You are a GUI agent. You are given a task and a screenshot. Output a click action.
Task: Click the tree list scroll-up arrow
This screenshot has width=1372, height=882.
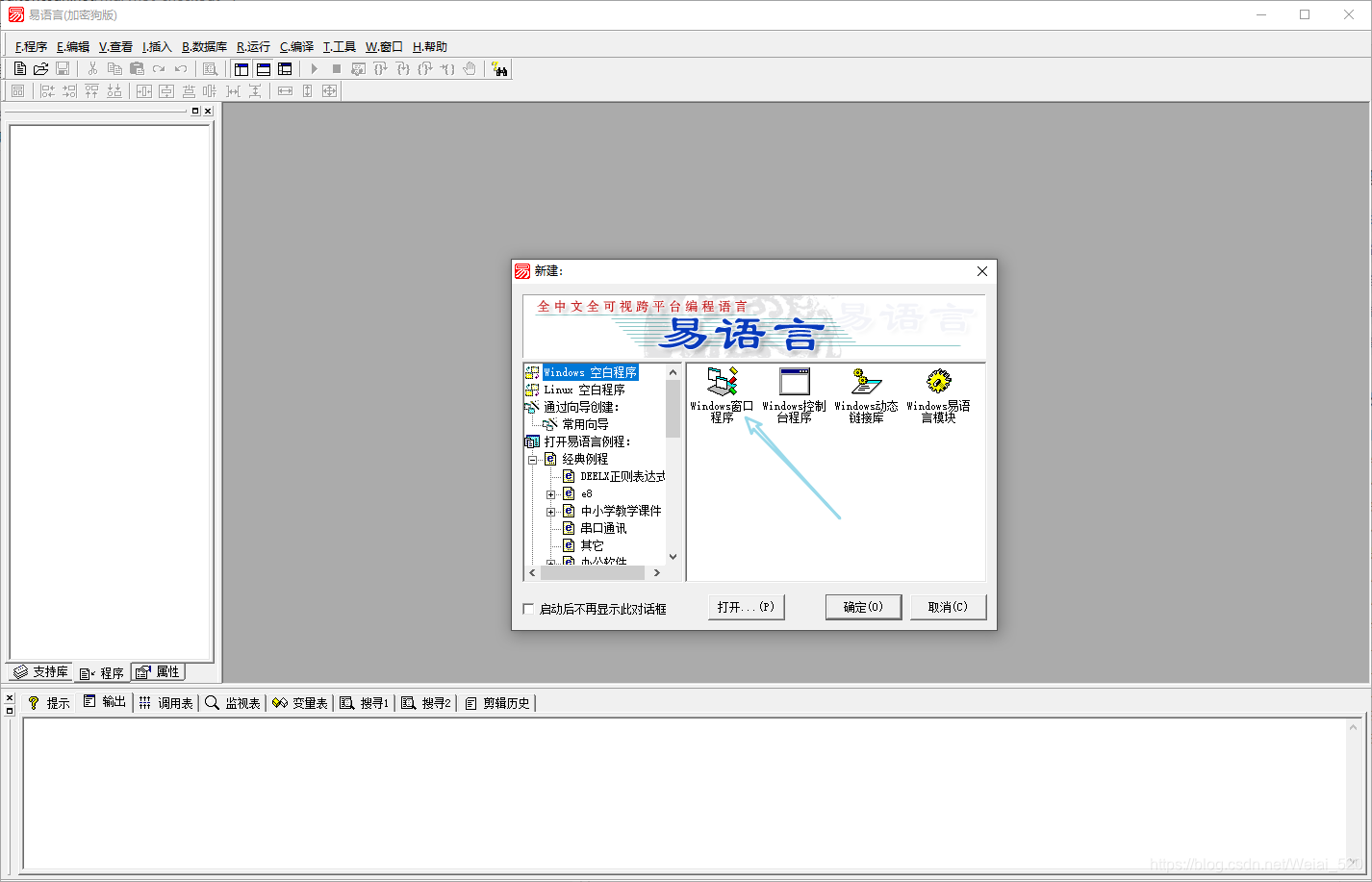pos(673,372)
